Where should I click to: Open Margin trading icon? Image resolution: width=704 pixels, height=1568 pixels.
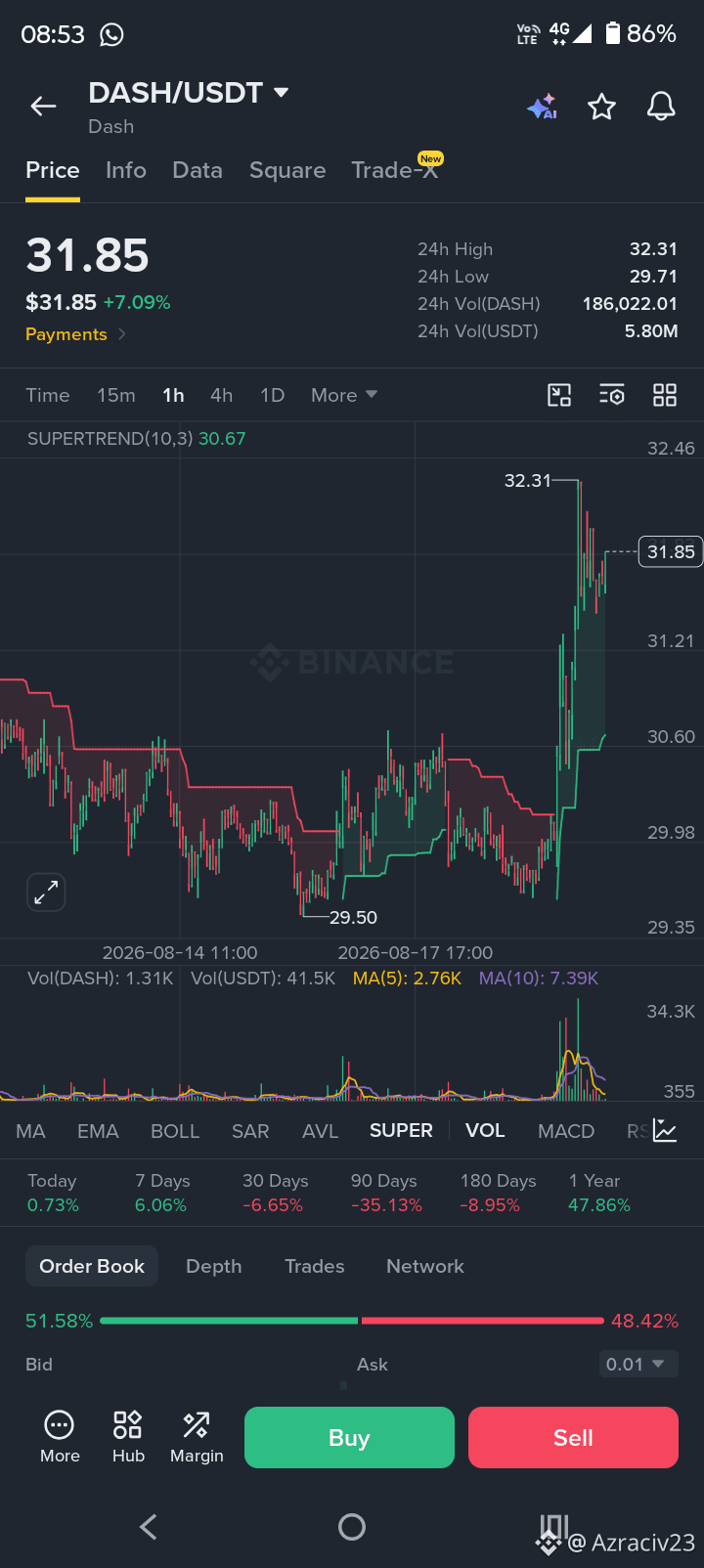197,1437
